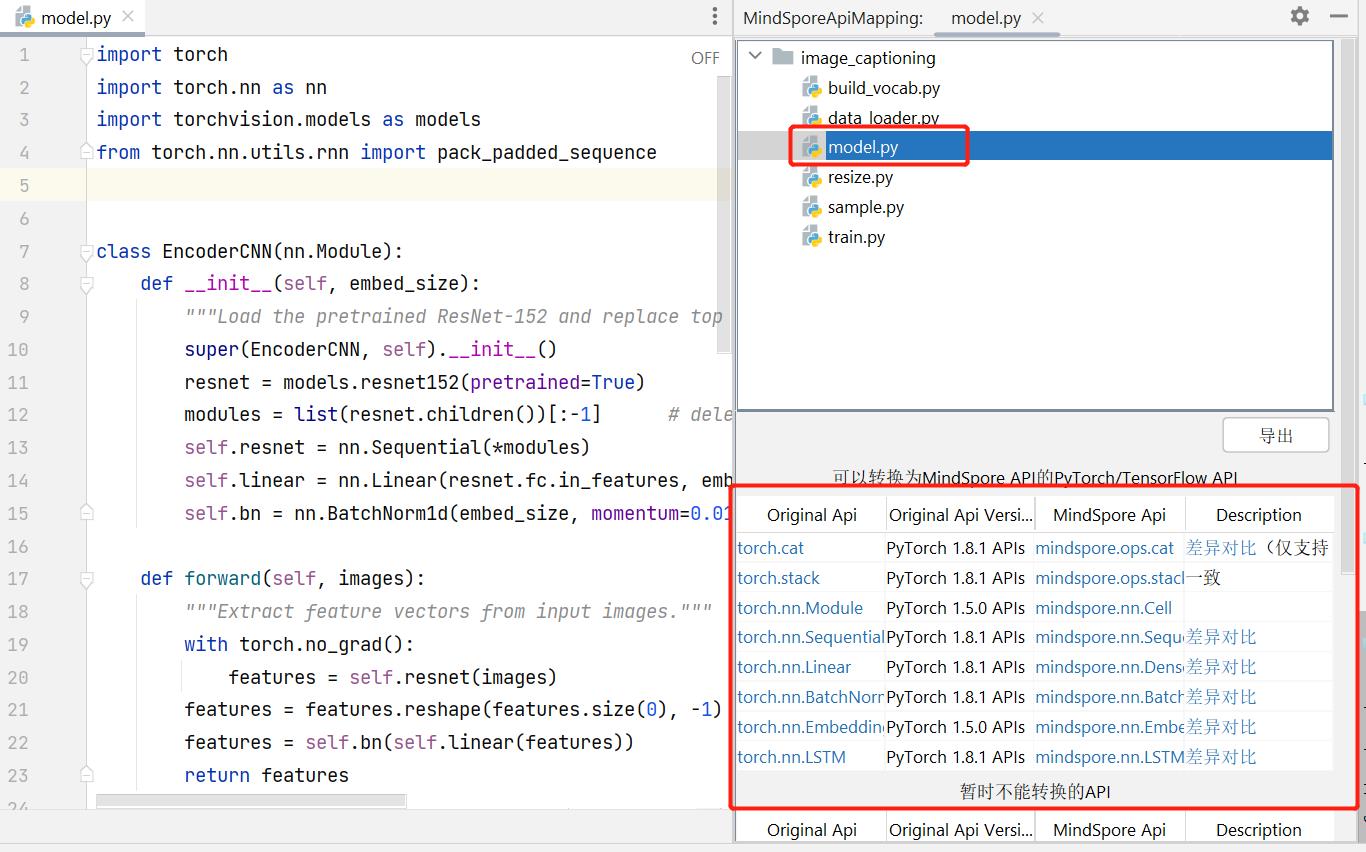Switch to model.py tab in MindSporeApiMapping
The height and width of the screenshot is (852, 1366).
[985, 18]
